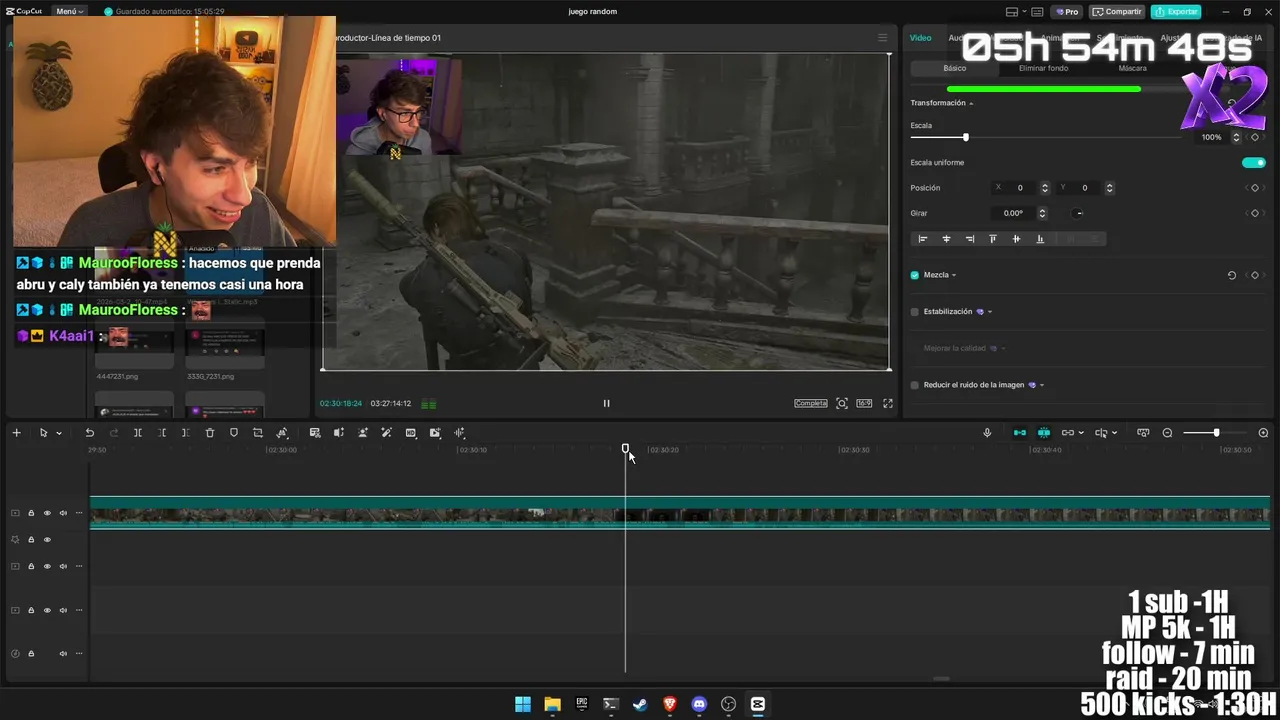Open the Completa preview quality selector

tap(811, 404)
